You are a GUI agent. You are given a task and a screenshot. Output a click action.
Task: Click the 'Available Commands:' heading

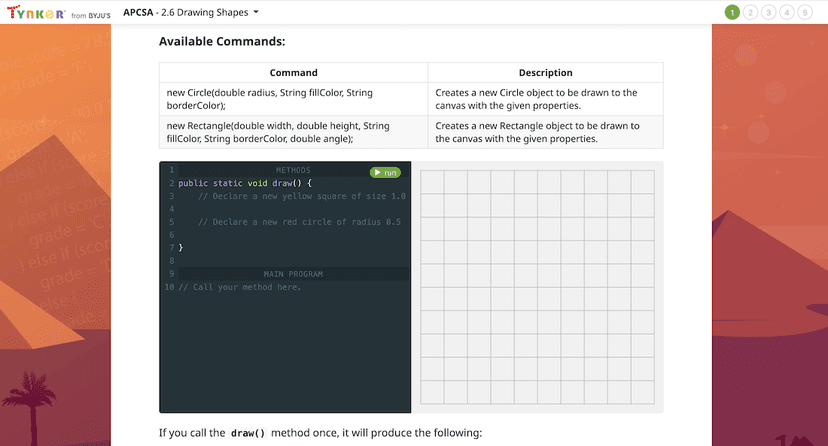click(222, 42)
